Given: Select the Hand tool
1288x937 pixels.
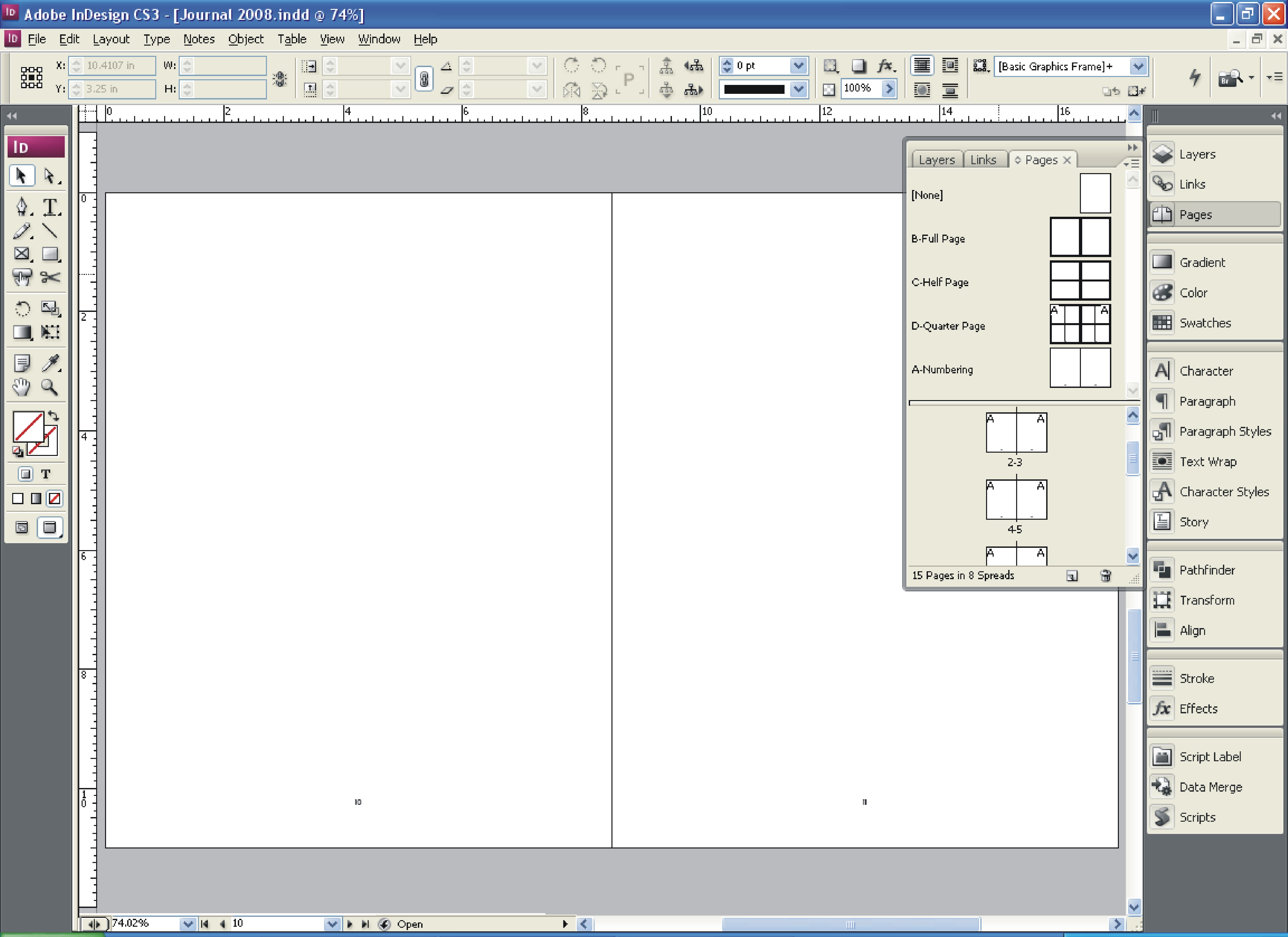Looking at the screenshot, I should (21, 387).
